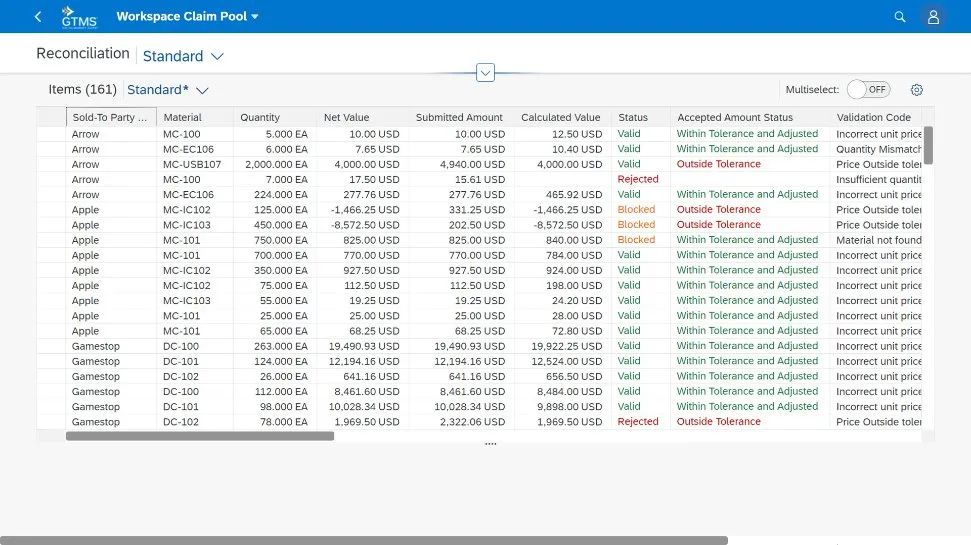Toggle the Multiselect switch
This screenshot has width=971, height=545.
point(867,90)
